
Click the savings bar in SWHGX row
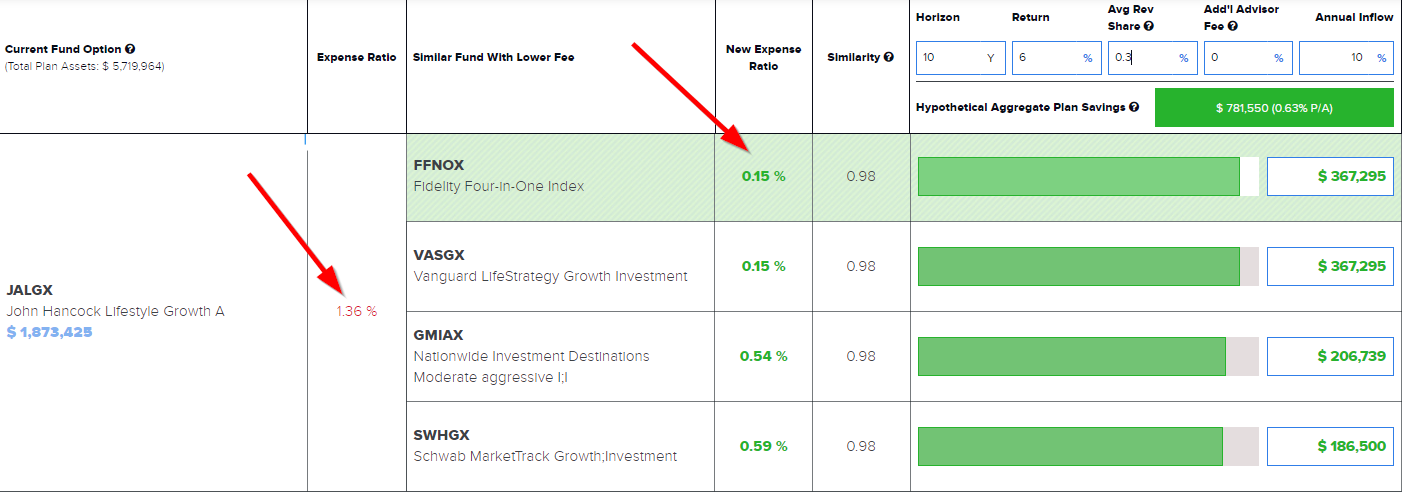pyautogui.click(x=1070, y=446)
